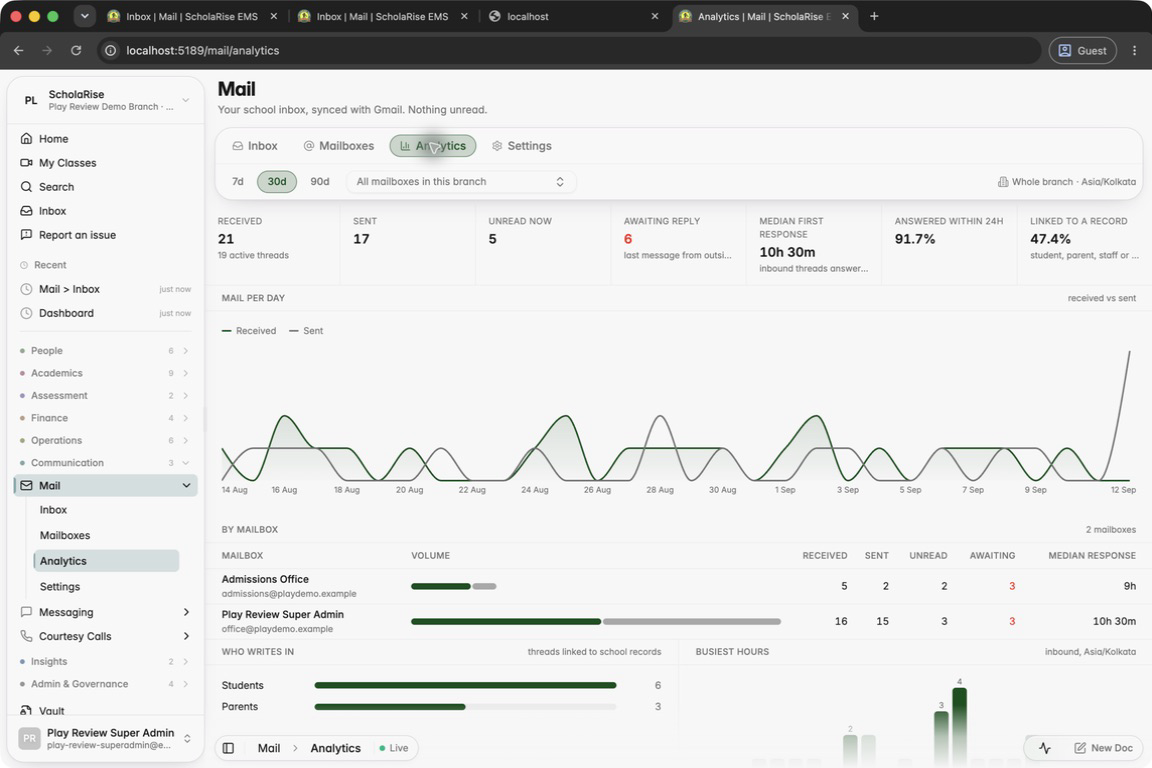Click the New Doc button
Viewport: 1152px width, 768px height.
(x=1103, y=747)
